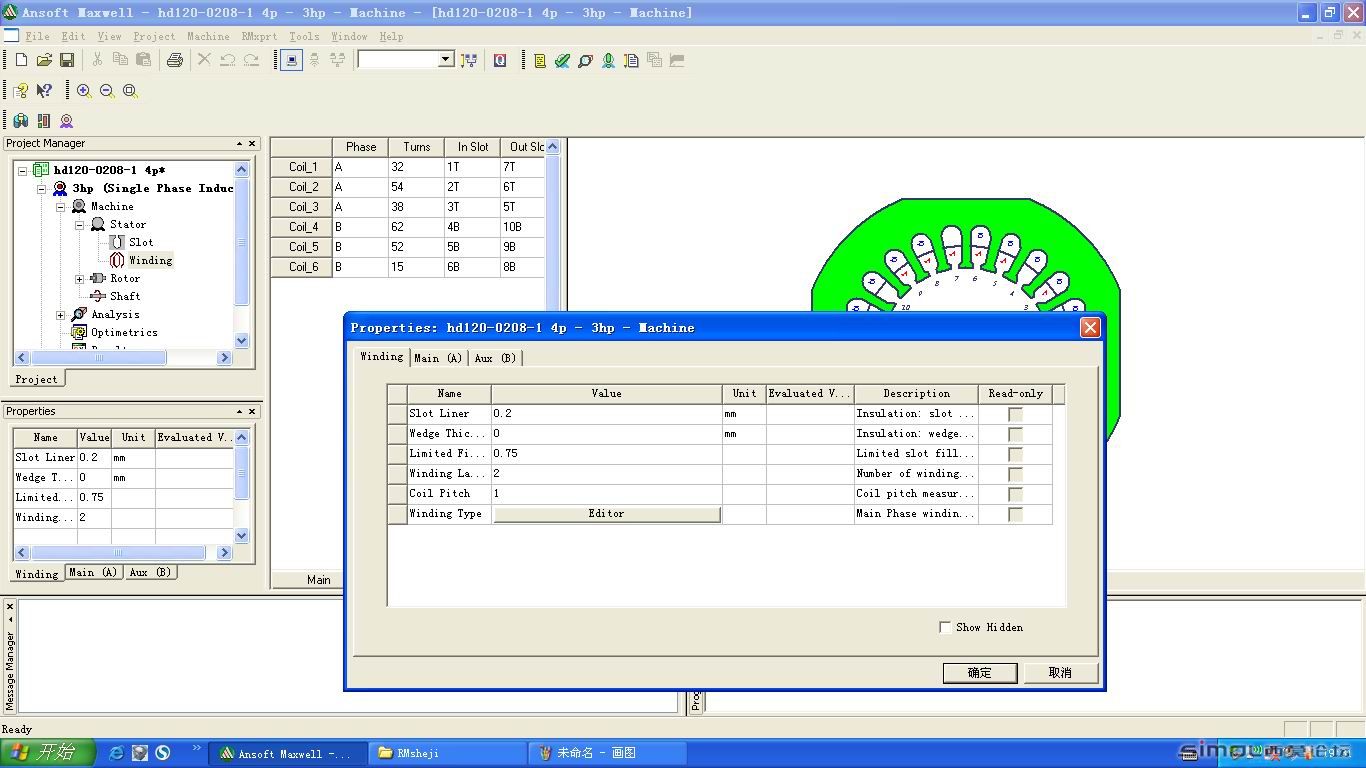The height and width of the screenshot is (768, 1366).
Task: Collapse the 3hp design tree node
Action: (42, 188)
